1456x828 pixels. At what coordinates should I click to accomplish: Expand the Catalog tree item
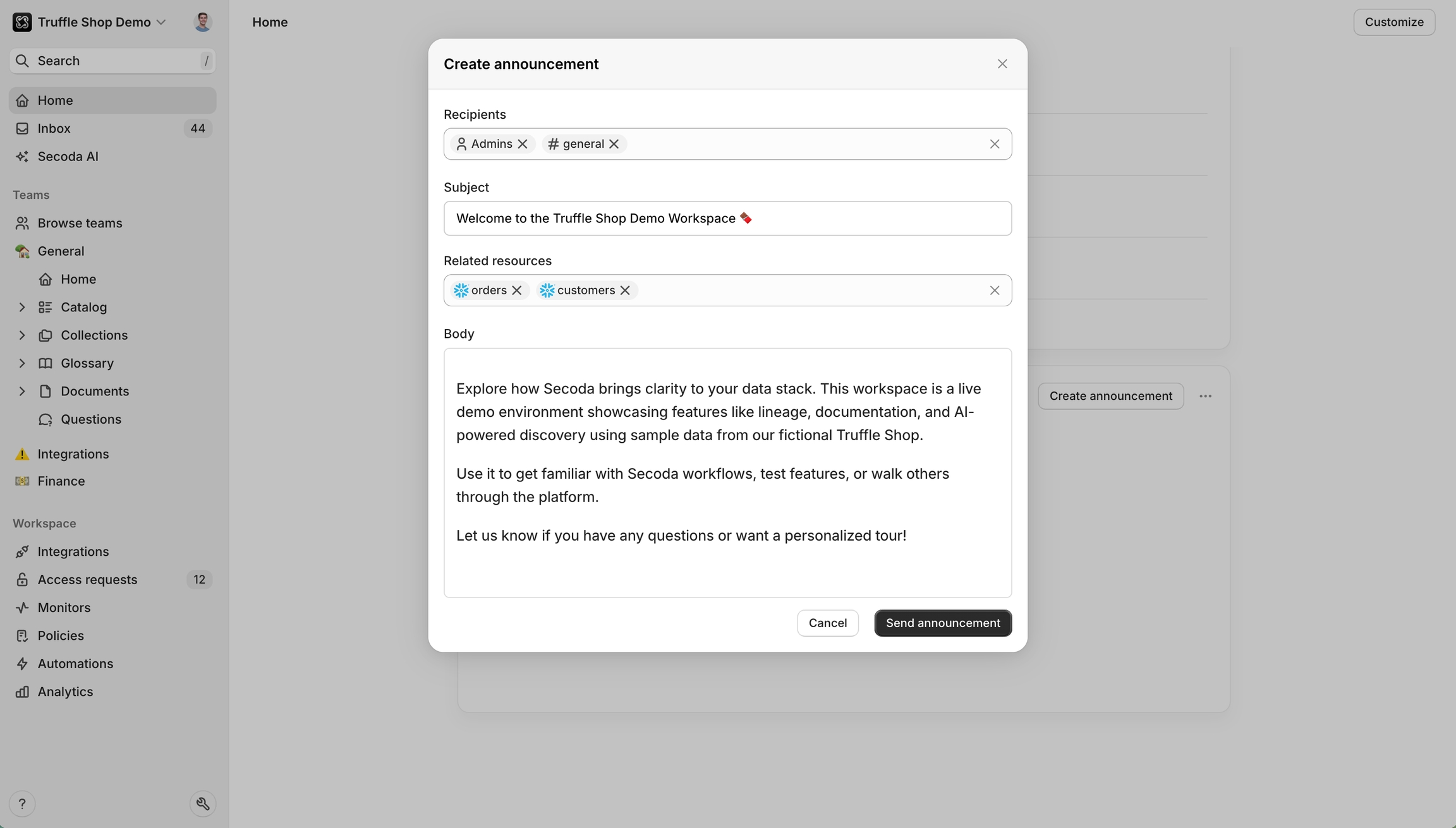22,307
